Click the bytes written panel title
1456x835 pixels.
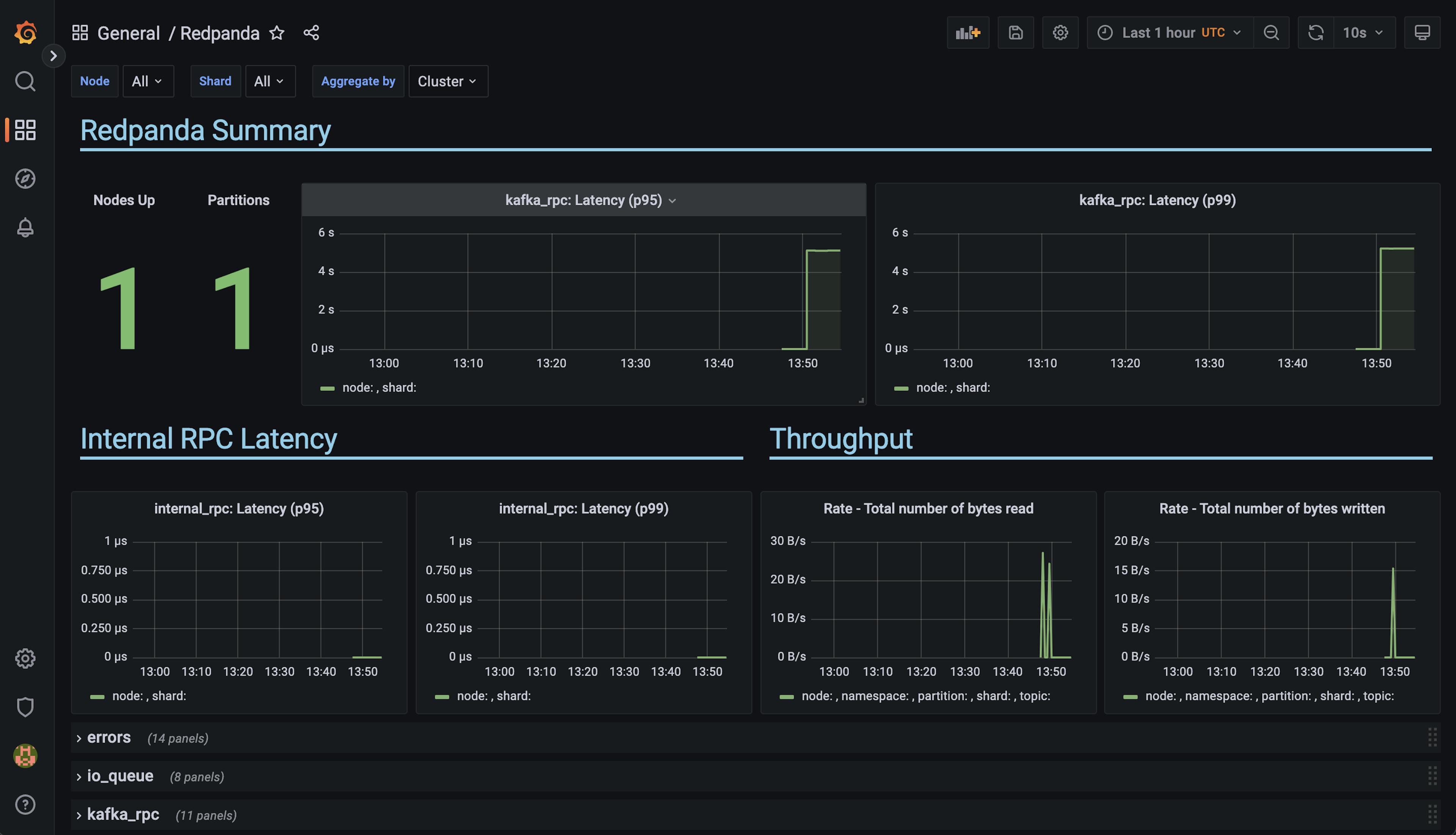tap(1271, 508)
